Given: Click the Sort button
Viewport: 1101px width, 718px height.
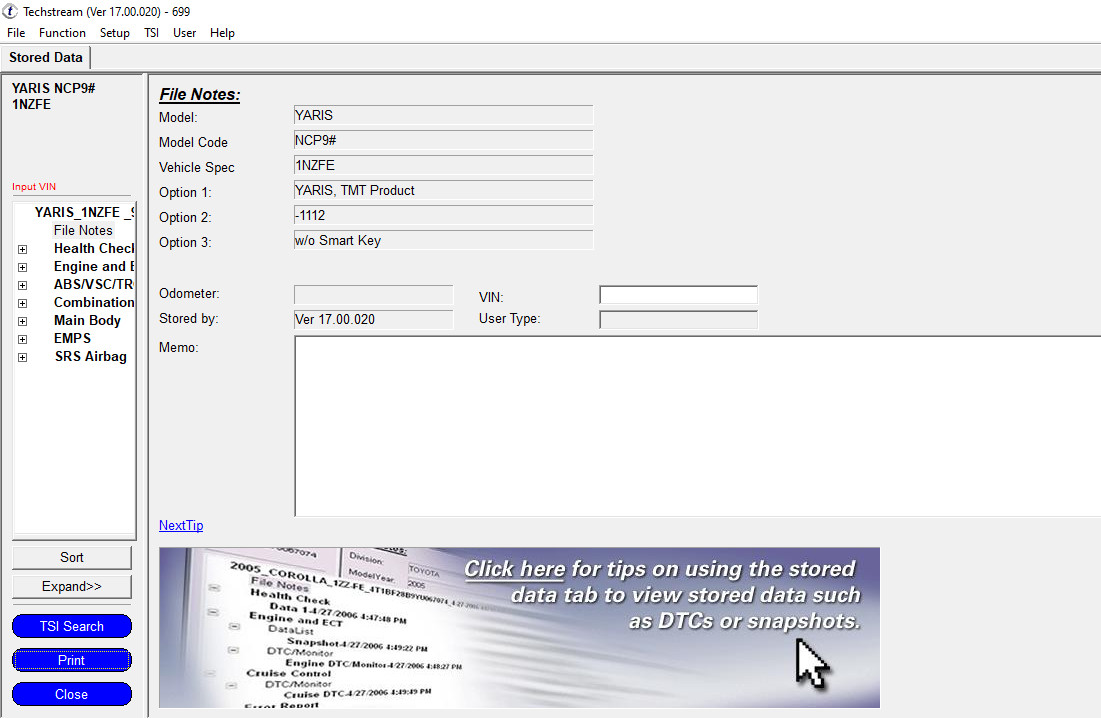Looking at the screenshot, I should [72, 557].
